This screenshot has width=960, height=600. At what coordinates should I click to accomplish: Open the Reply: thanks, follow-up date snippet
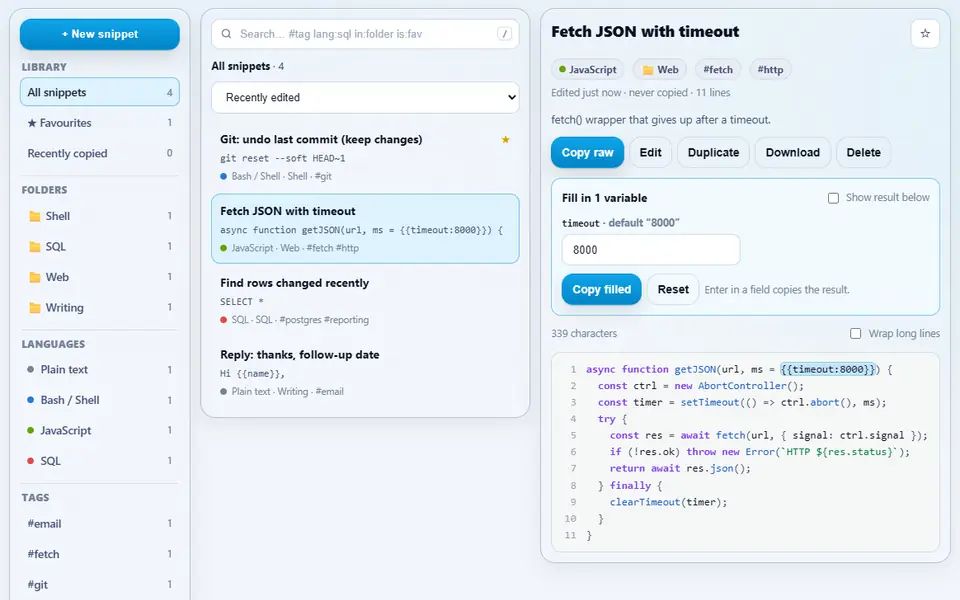pyautogui.click(x=365, y=372)
